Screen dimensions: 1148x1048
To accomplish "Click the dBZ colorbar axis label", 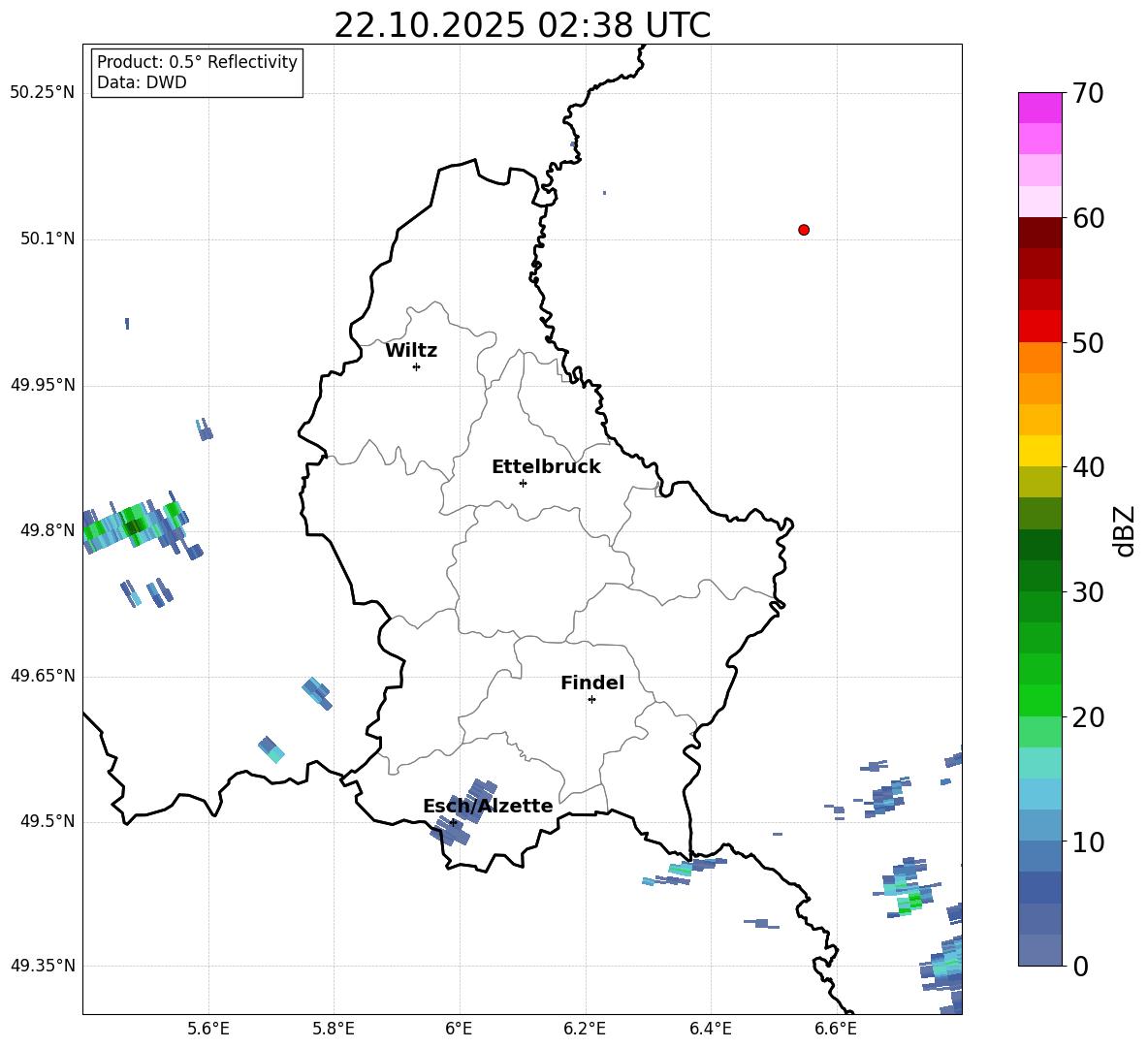I will [x=1124, y=530].
